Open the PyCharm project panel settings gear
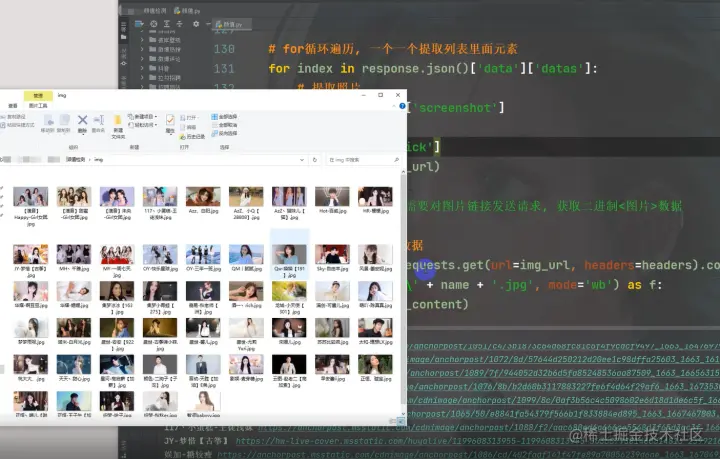 click(196, 24)
